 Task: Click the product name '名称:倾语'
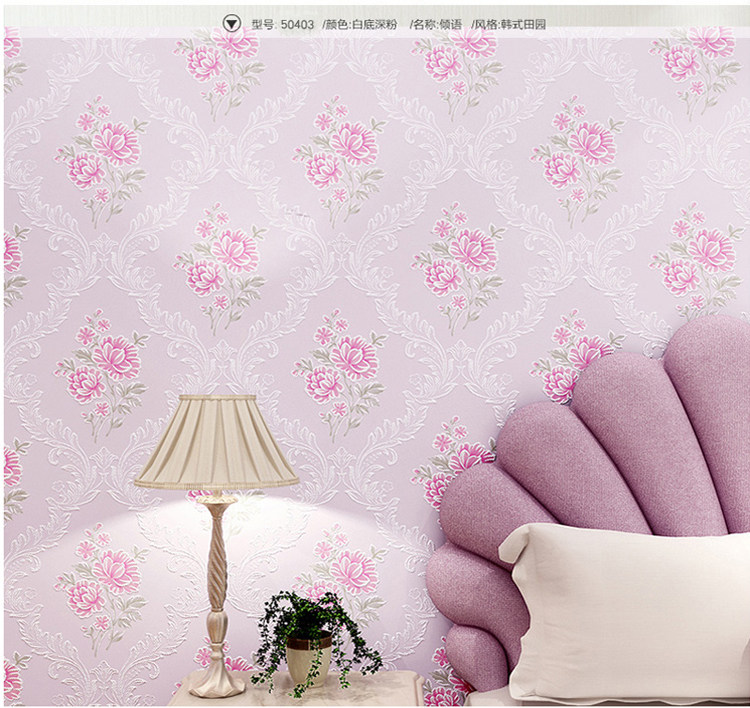click(437, 24)
